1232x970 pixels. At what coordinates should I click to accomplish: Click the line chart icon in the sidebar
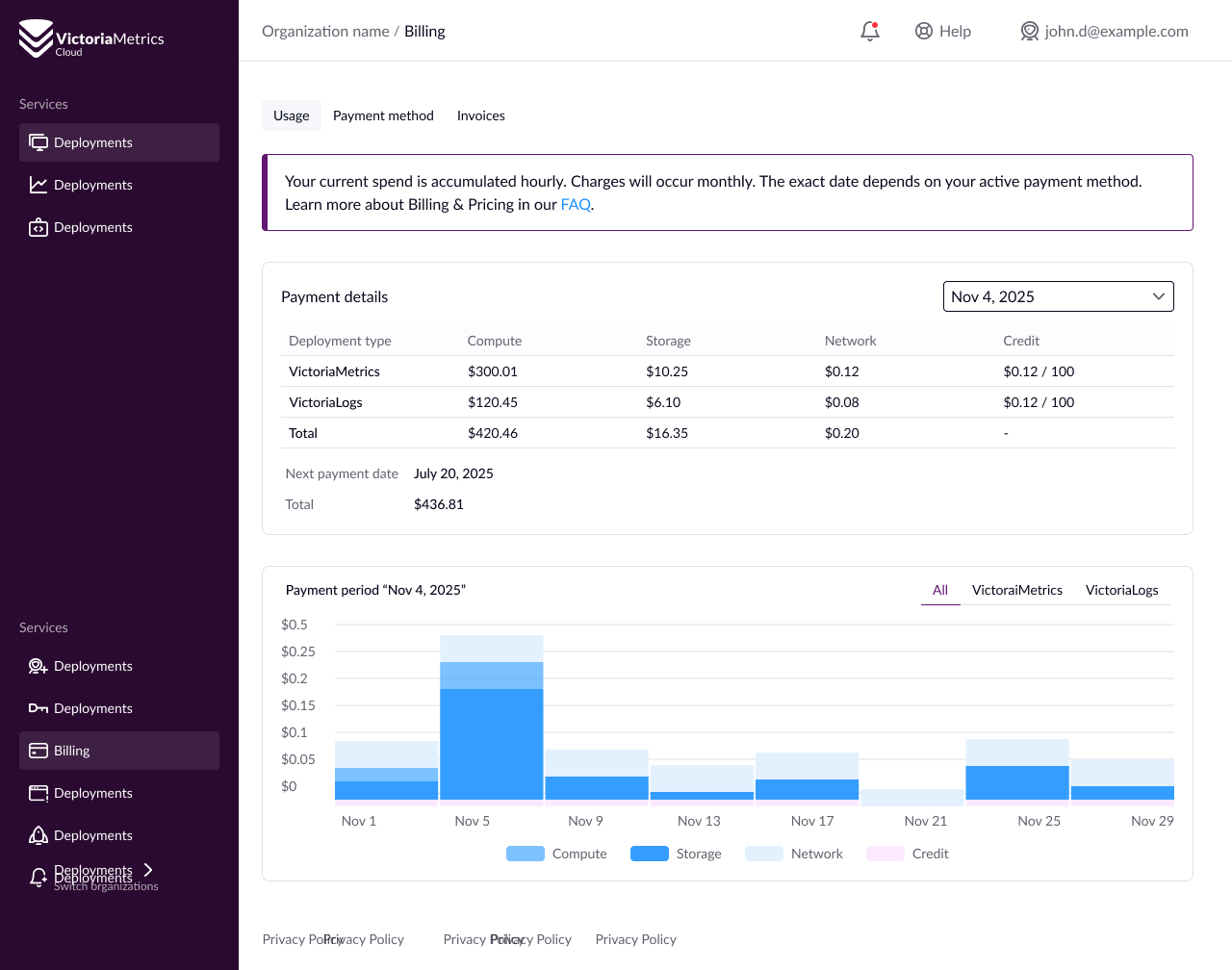click(38, 185)
